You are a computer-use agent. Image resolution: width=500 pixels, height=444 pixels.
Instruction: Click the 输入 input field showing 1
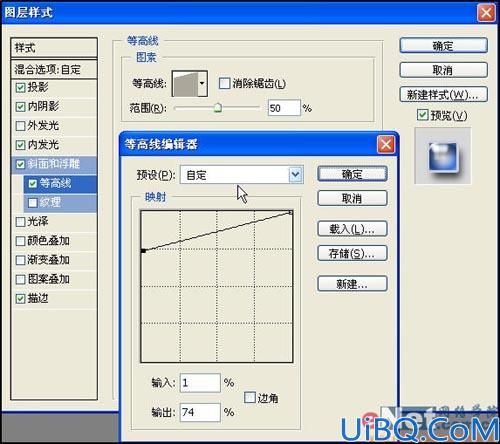pos(200,383)
